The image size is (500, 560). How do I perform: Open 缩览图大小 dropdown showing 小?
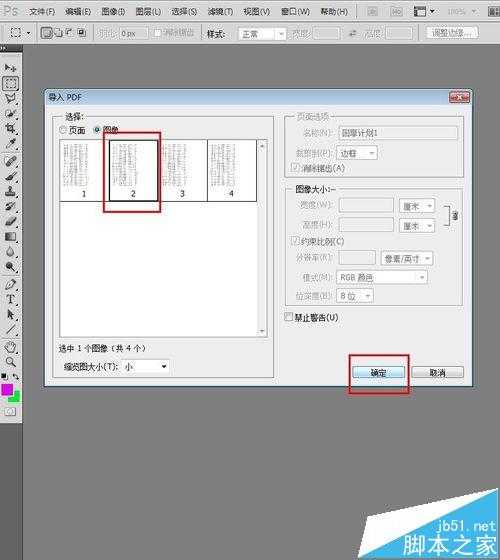pyautogui.click(x=145, y=366)
